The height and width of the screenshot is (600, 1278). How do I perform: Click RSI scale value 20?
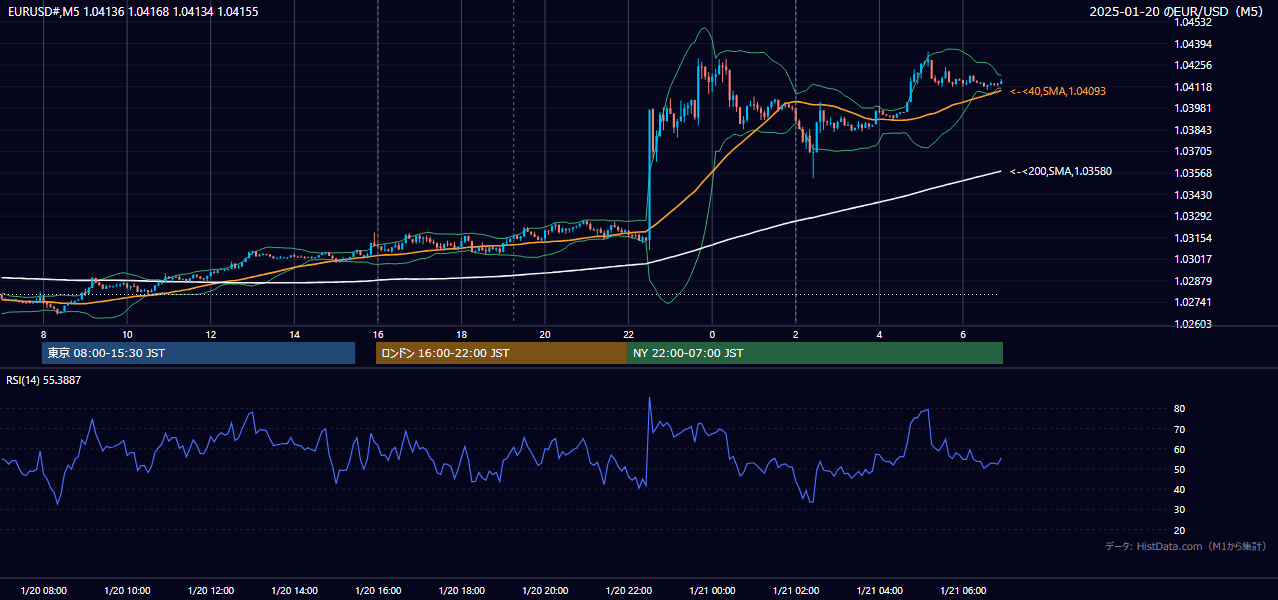tap(1180, 530)
